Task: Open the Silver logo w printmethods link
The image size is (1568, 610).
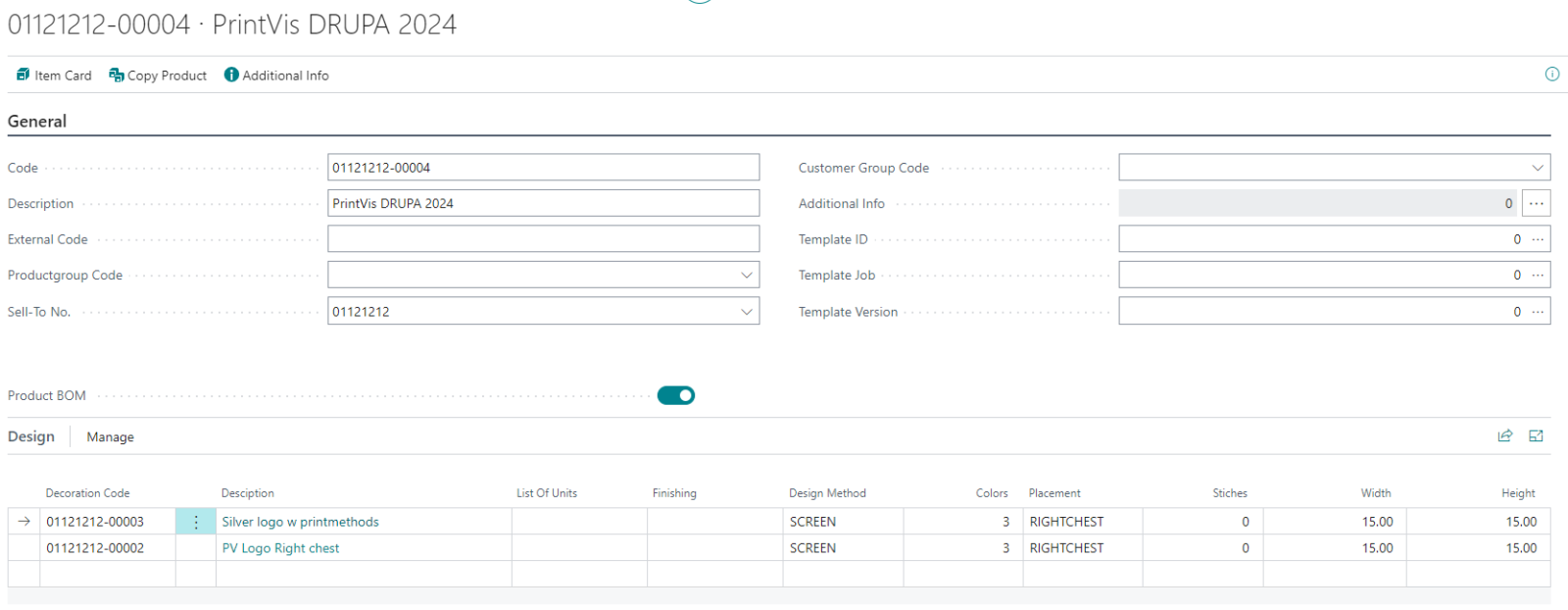Action: (x=300, y=522)
